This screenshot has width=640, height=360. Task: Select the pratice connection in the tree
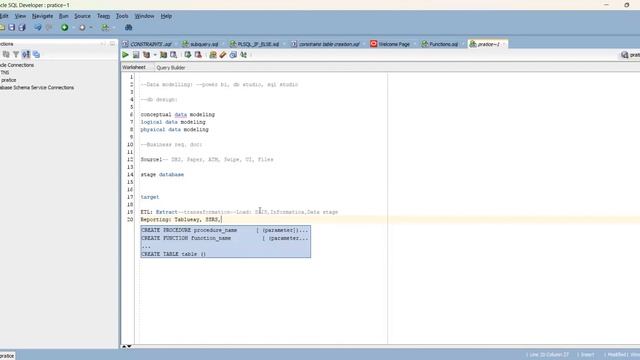coord(9,80)
